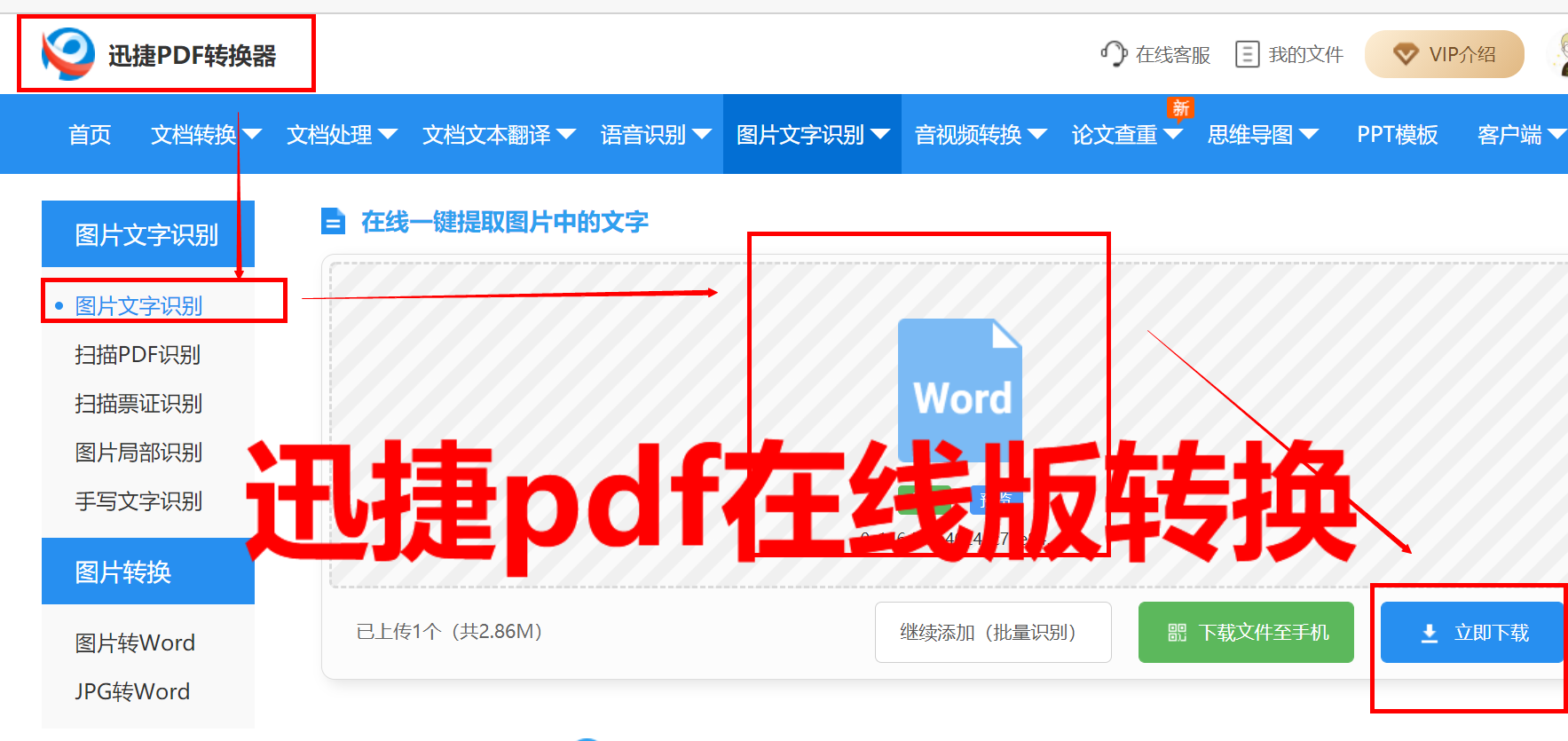Select JPG转Word in the sidebar
This screenshot has height=741, width=1568.
point(132,691)
